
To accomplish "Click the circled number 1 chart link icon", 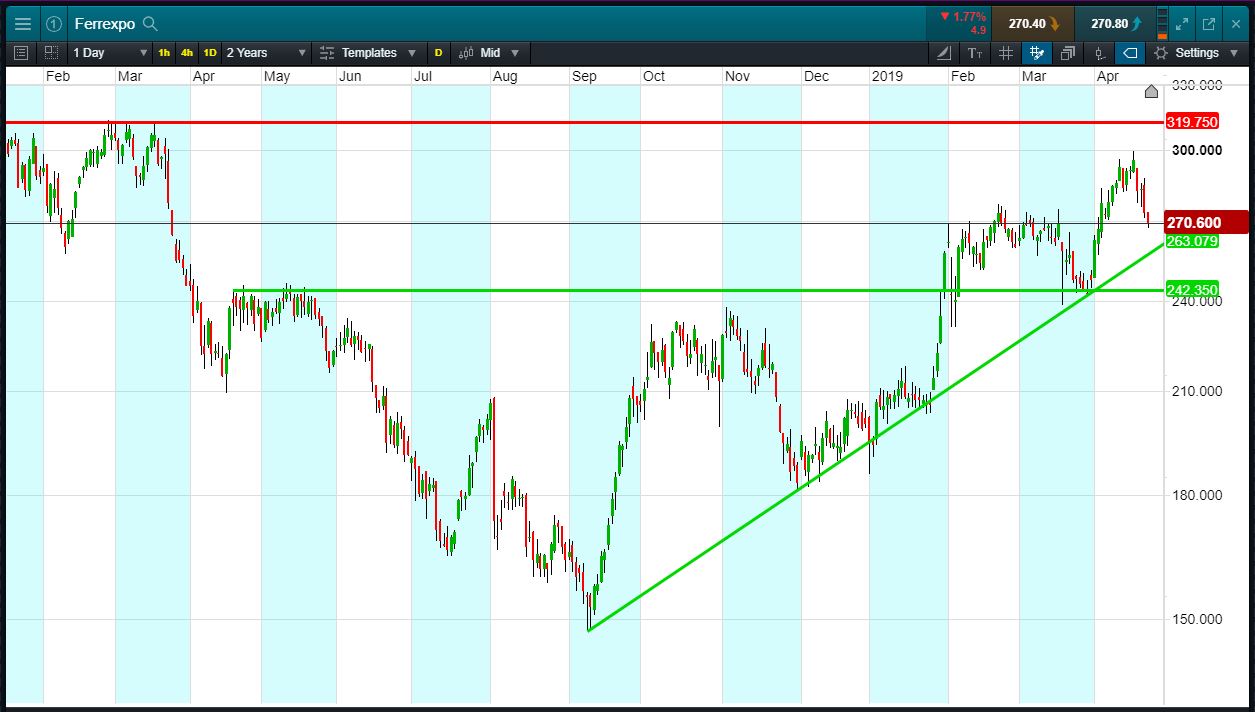I will tap(54, 24).
